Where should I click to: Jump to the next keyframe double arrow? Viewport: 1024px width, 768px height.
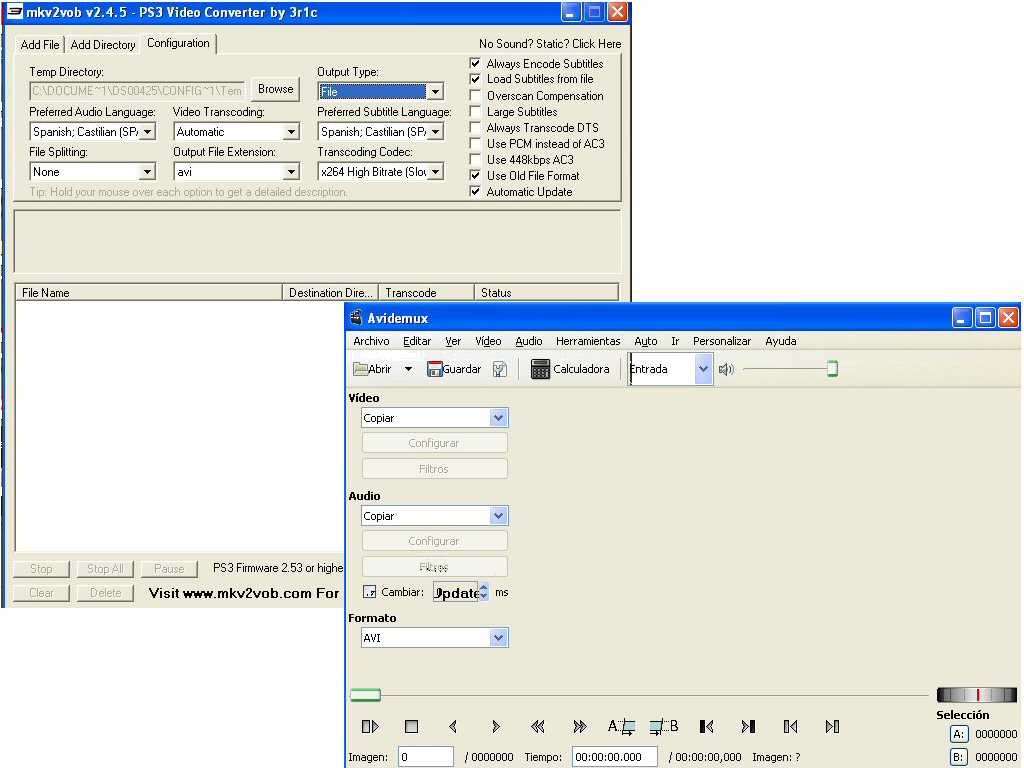click(579, 726)
